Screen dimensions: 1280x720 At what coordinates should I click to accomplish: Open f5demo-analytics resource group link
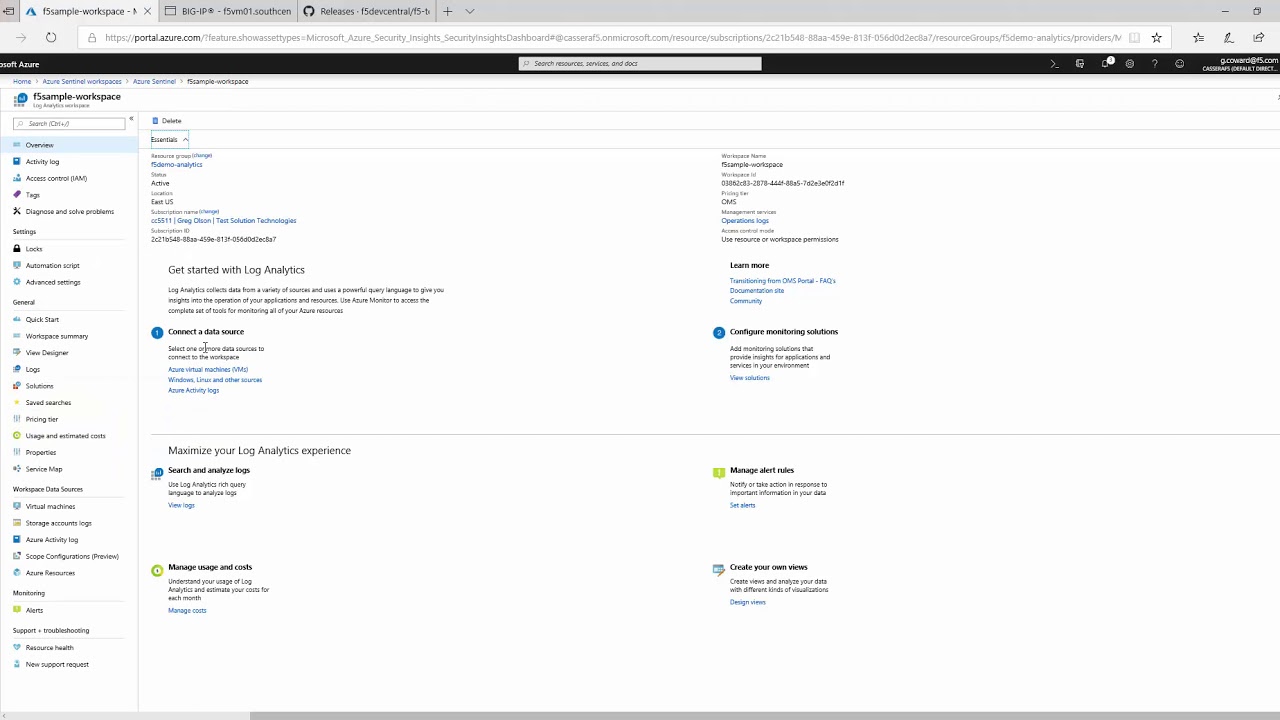pyautogui.click(x=176, y=164)
